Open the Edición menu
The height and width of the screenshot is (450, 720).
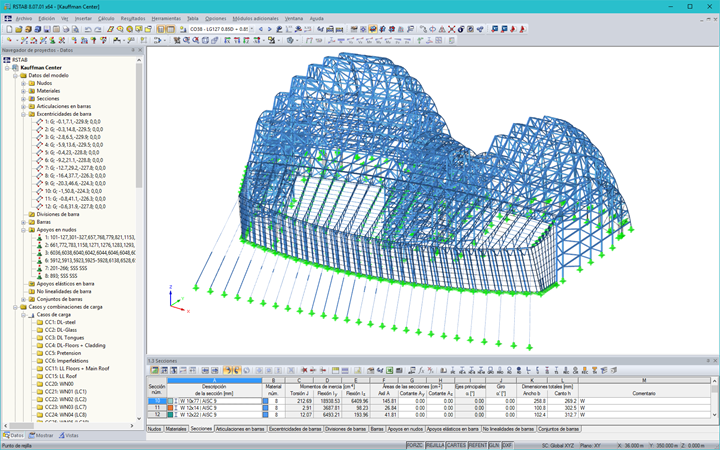46,18
